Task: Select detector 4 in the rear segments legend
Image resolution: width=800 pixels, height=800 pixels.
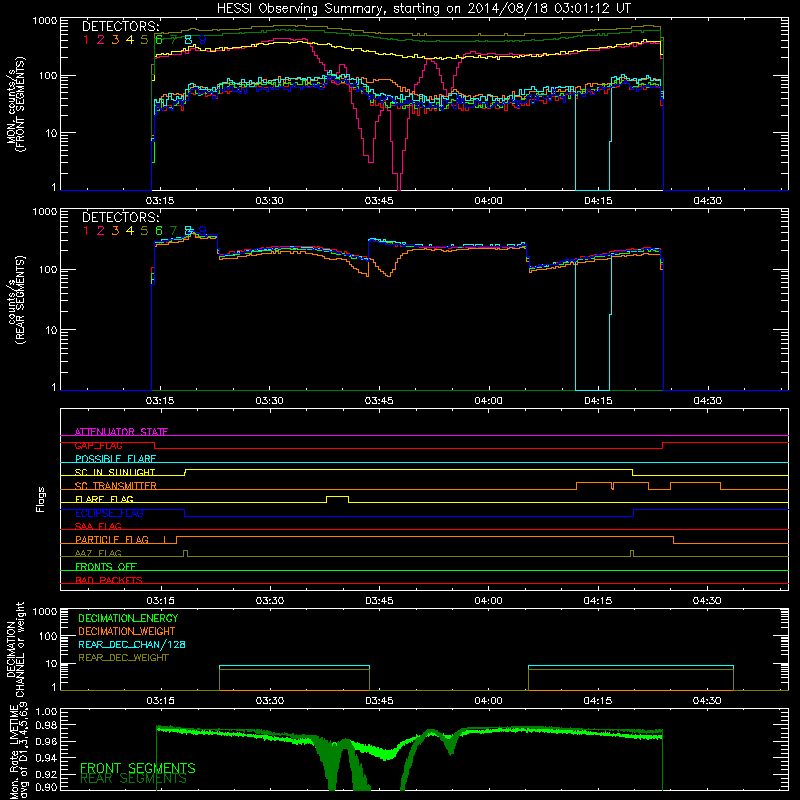Action: pos(130,231)
